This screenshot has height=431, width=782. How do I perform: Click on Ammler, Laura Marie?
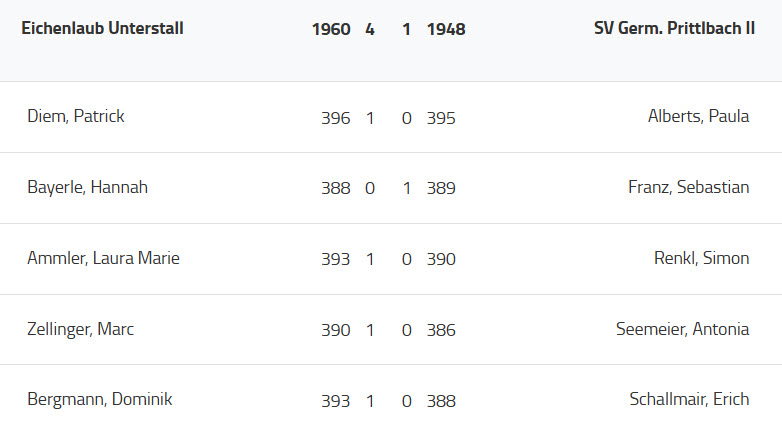[103, 259]
